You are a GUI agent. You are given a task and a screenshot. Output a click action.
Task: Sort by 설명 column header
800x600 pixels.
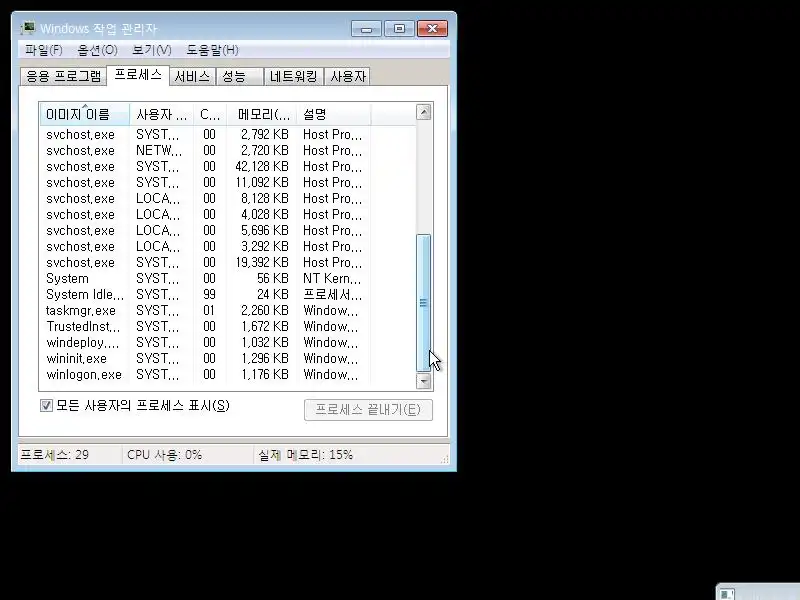coord(334,114)
